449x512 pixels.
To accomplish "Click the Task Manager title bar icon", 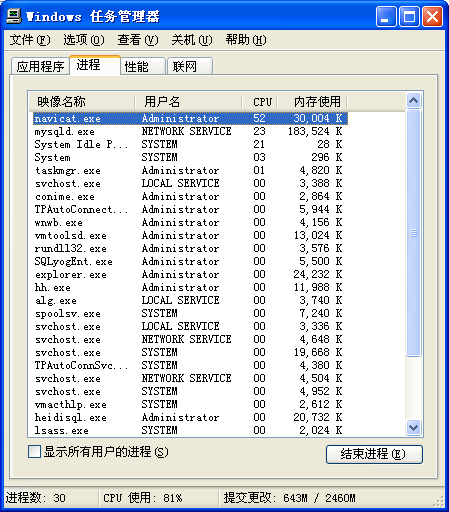I will pos(14,16).
